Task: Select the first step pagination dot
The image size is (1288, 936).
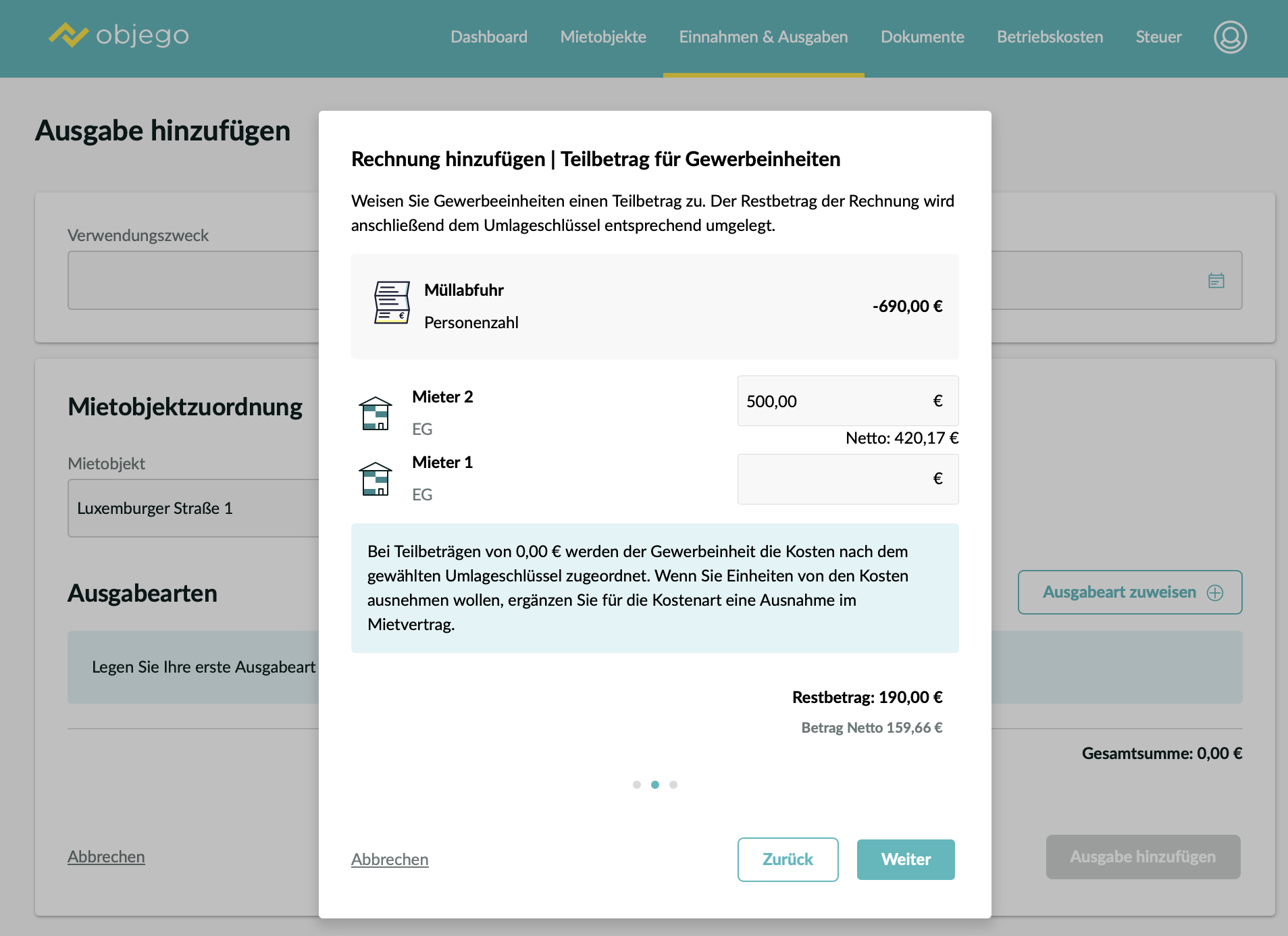Action: (637, 785)
